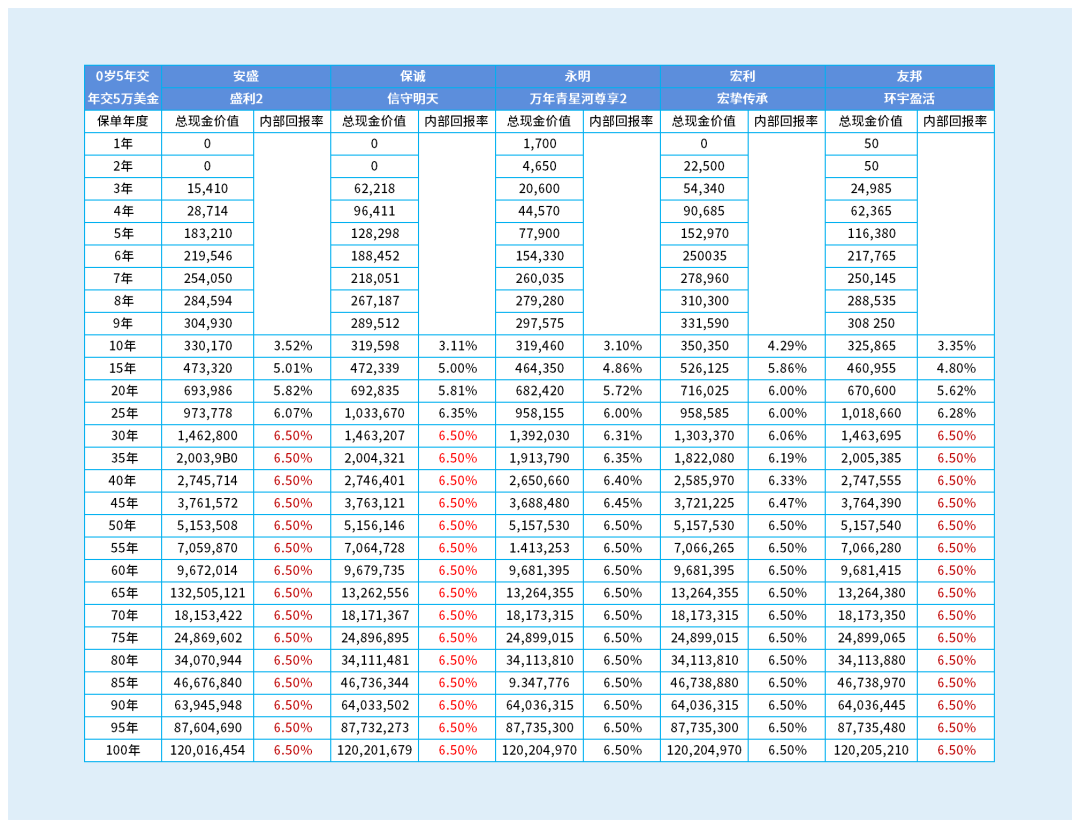The width and height of the screenshot is (1080, 828).
Task: Select the '保诚' company header
Action: 413,76
